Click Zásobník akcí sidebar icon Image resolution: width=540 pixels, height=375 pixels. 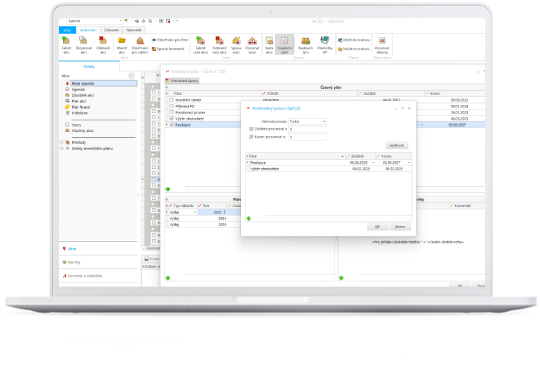67,95
